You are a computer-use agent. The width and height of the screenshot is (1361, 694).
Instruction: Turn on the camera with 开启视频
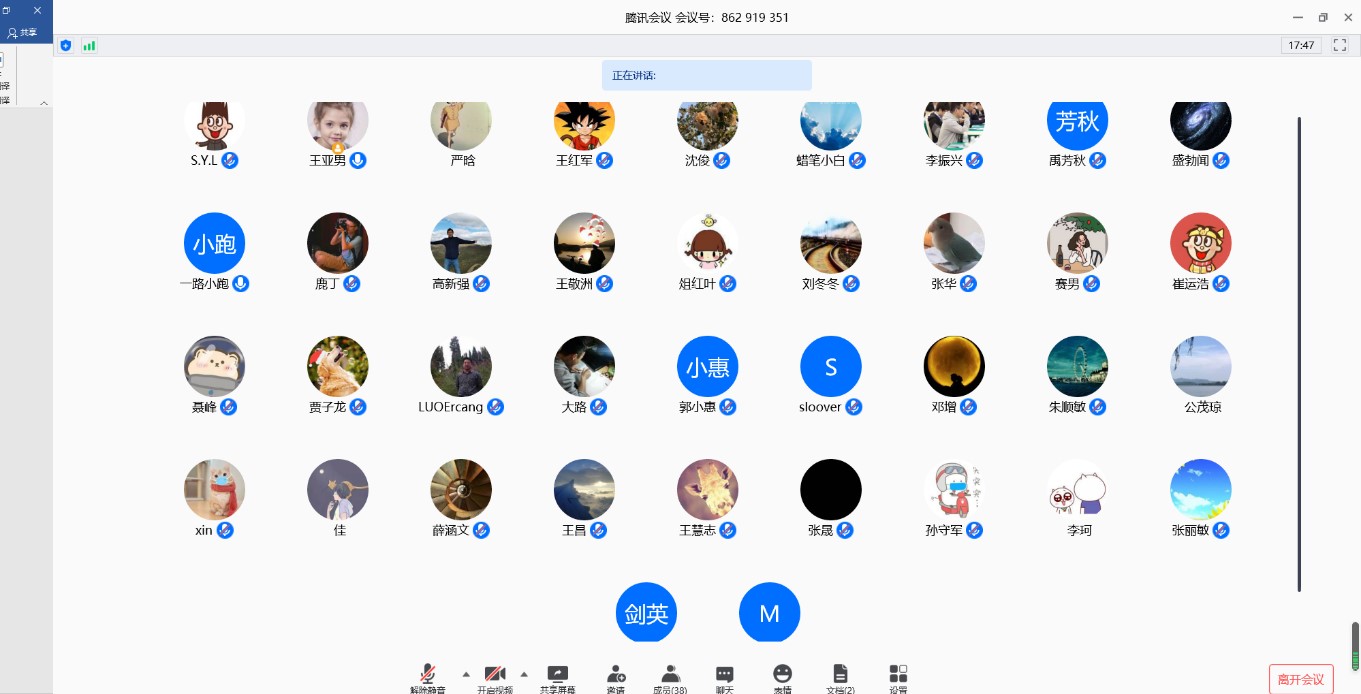tap(495, 675)
